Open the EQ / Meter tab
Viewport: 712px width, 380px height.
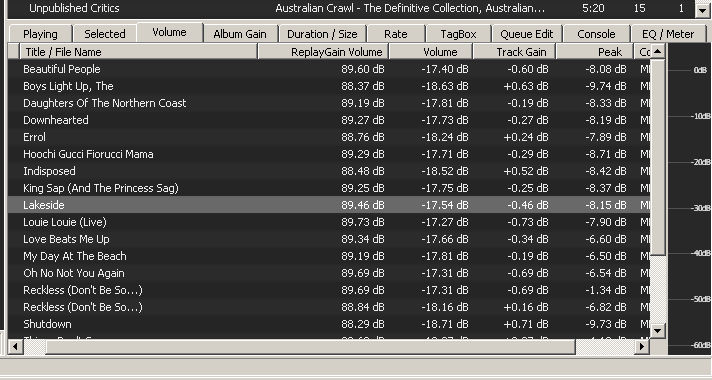click(x=668, y=34)
